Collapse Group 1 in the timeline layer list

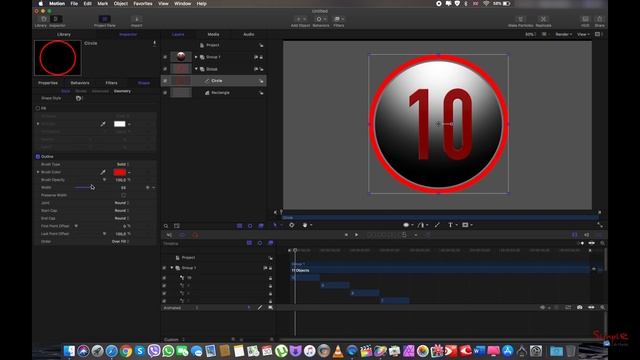(x=172, y=268)
